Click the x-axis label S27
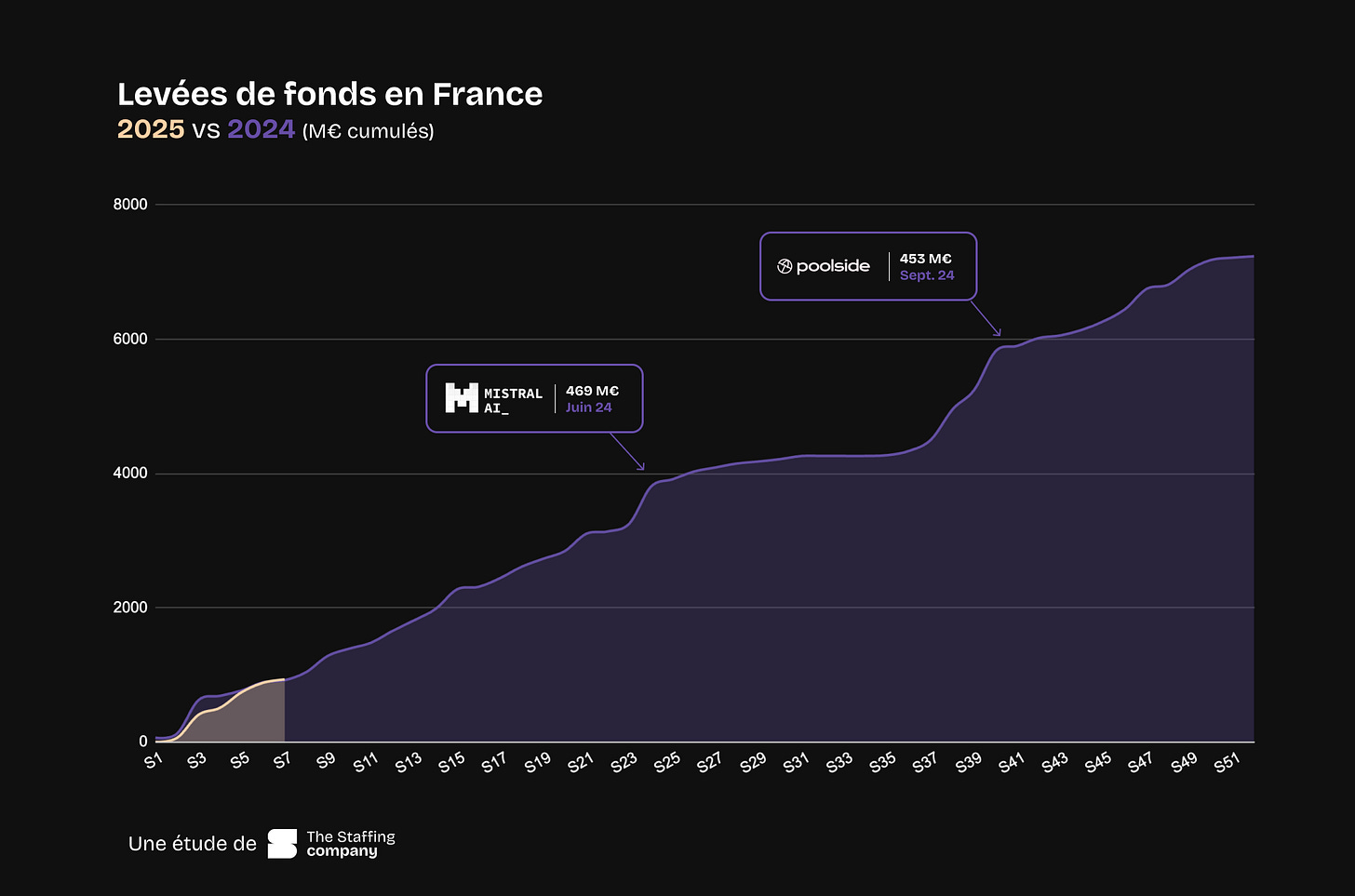The height and width of the screenshot is (896, 1355). [x=709, y=762]
